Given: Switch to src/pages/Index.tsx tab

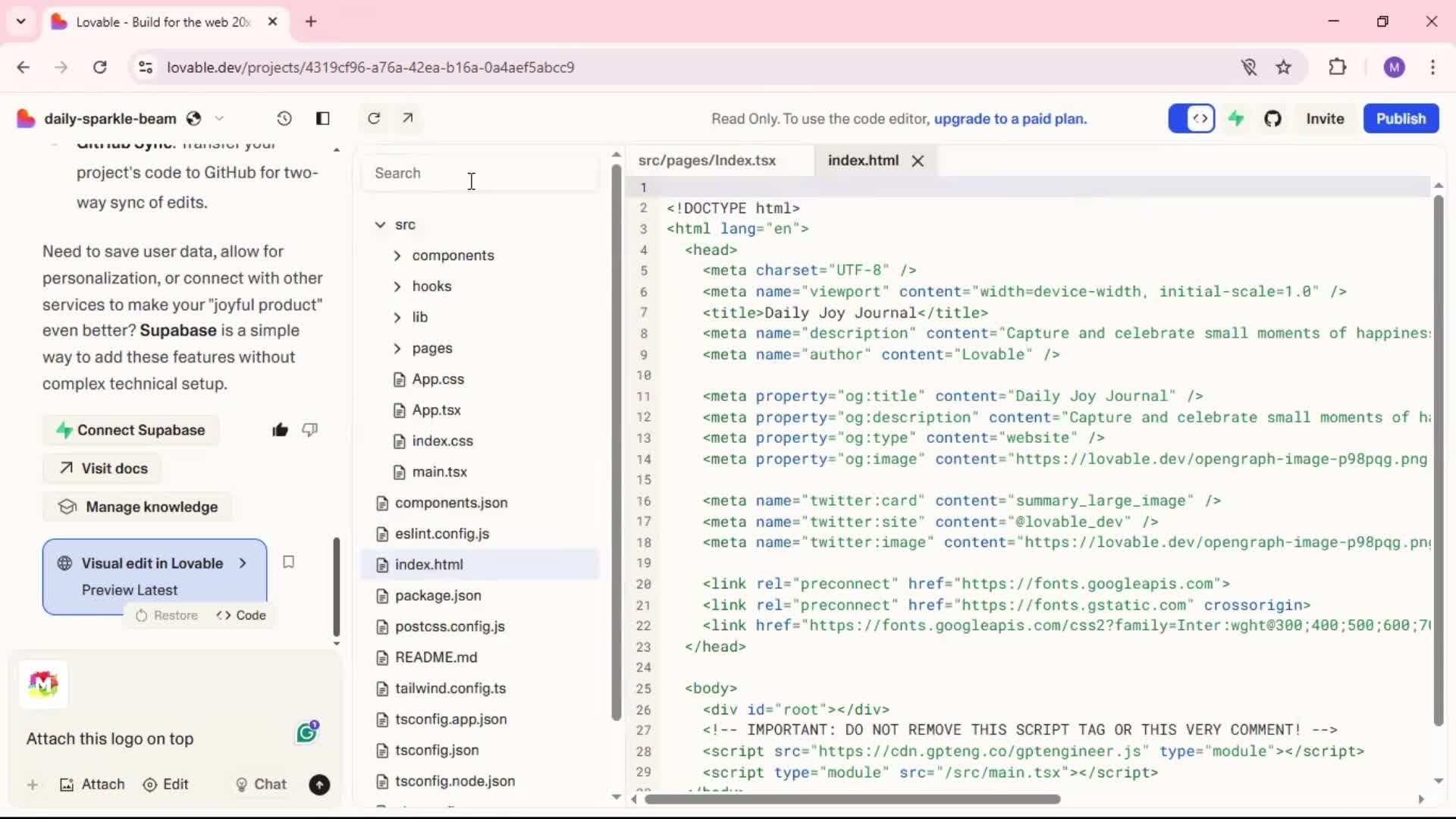Looking at the screenshot, I should [x=707, y=161].
